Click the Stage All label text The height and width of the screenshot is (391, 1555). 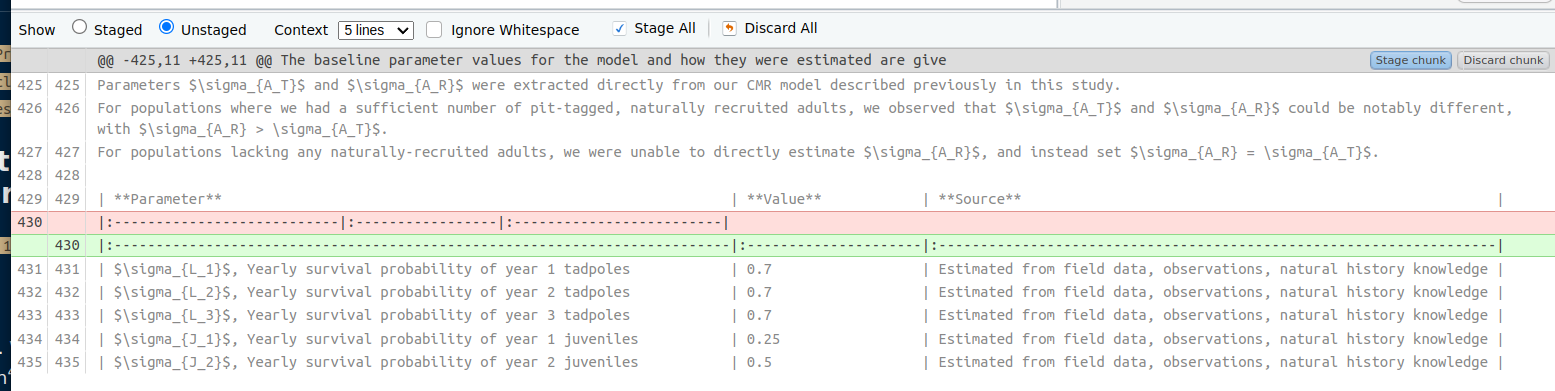665,29
